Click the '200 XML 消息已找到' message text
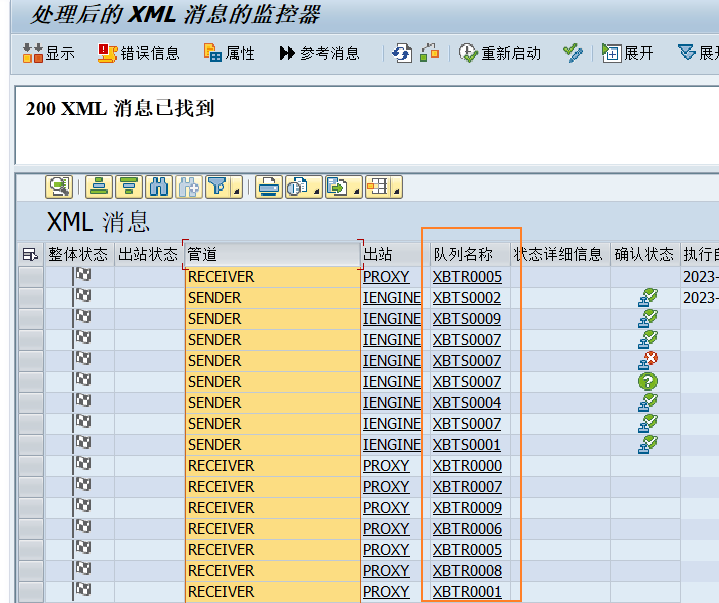 click(x=120, y=109)
